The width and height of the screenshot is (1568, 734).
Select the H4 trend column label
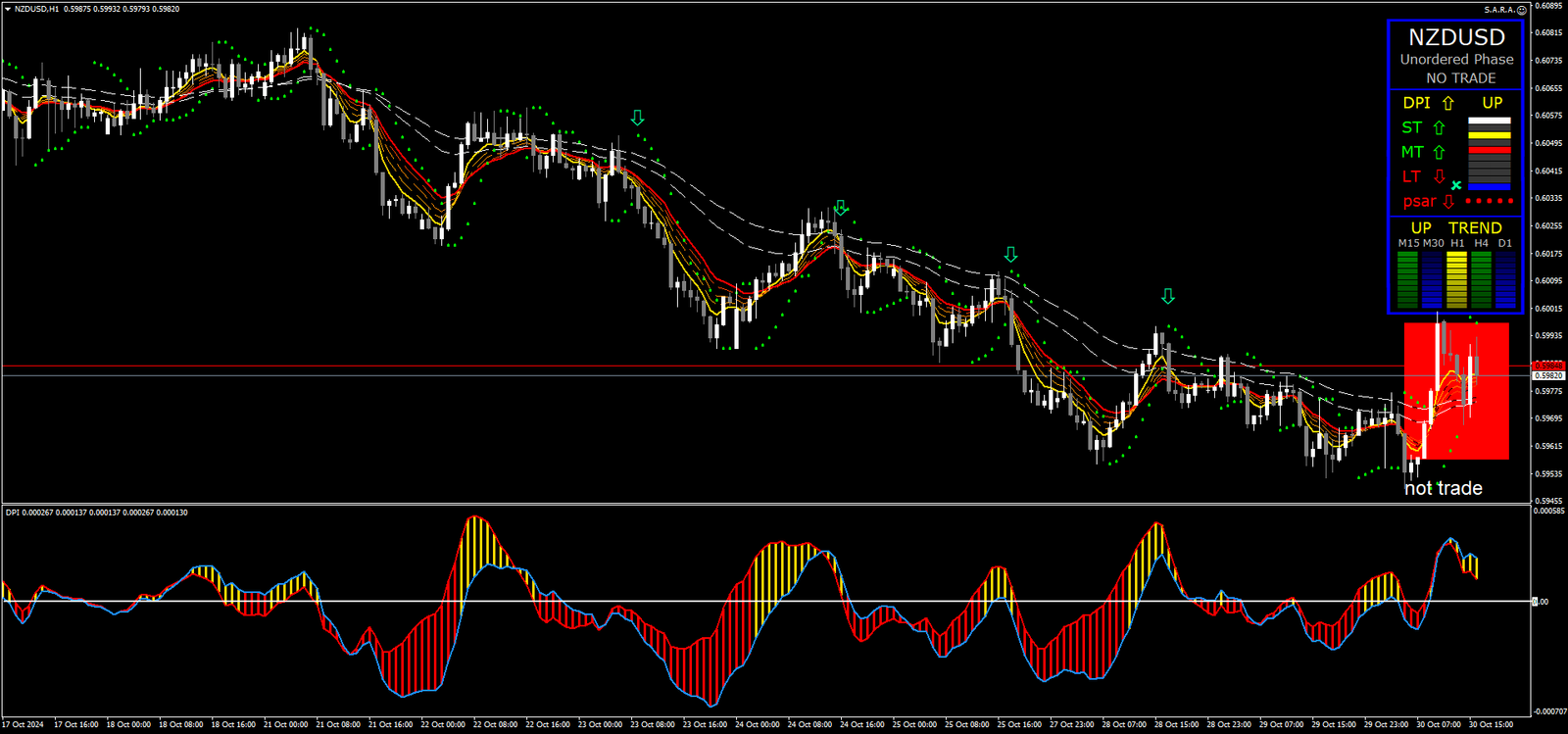click(x=1481, y=243)
